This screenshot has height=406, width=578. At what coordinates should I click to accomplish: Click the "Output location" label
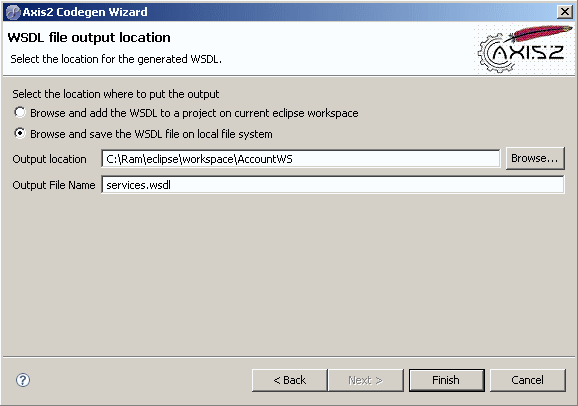point(49,159)
